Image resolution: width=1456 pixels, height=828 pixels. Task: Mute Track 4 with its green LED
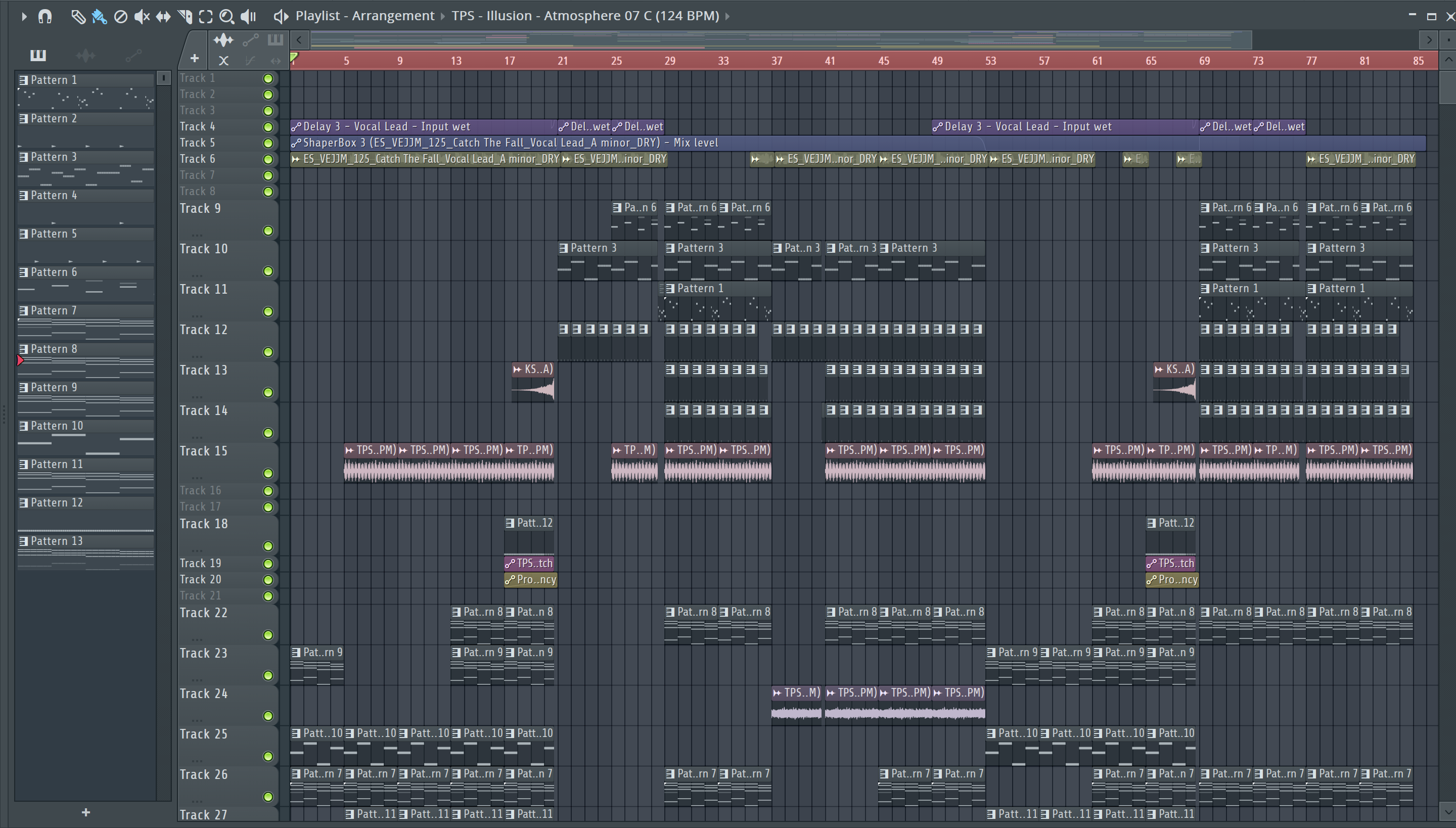pyautogui.click(x=268, y=127)
